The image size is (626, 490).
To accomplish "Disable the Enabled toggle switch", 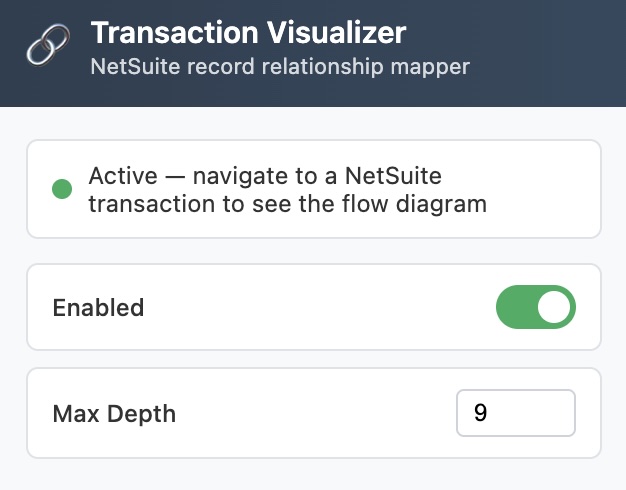I will coord(536,307).
